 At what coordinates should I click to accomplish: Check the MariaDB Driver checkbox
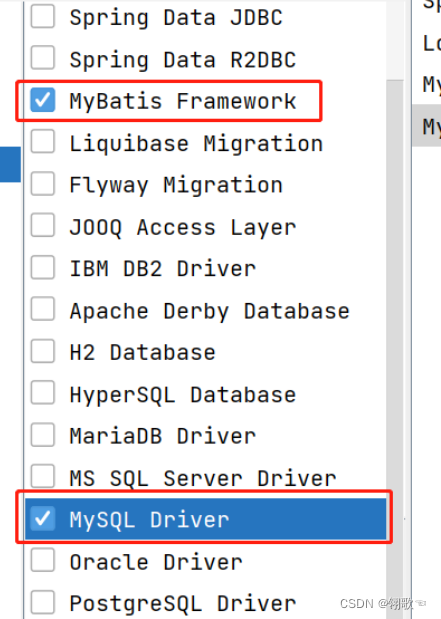[43, 434]
